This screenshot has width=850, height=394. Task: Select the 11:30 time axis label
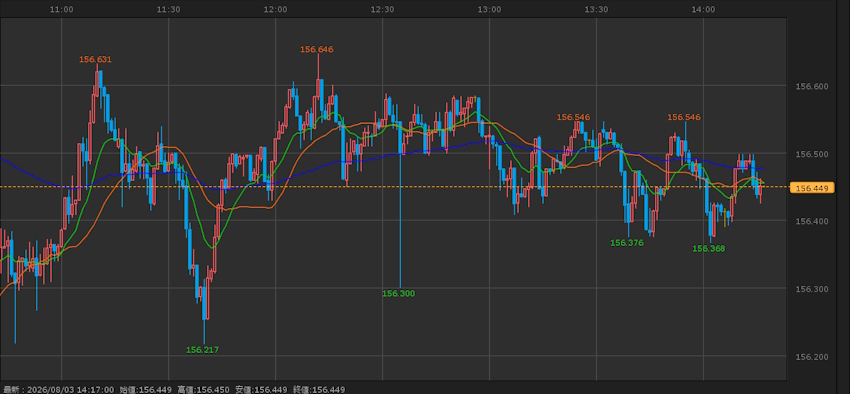[x=169, y=9]
